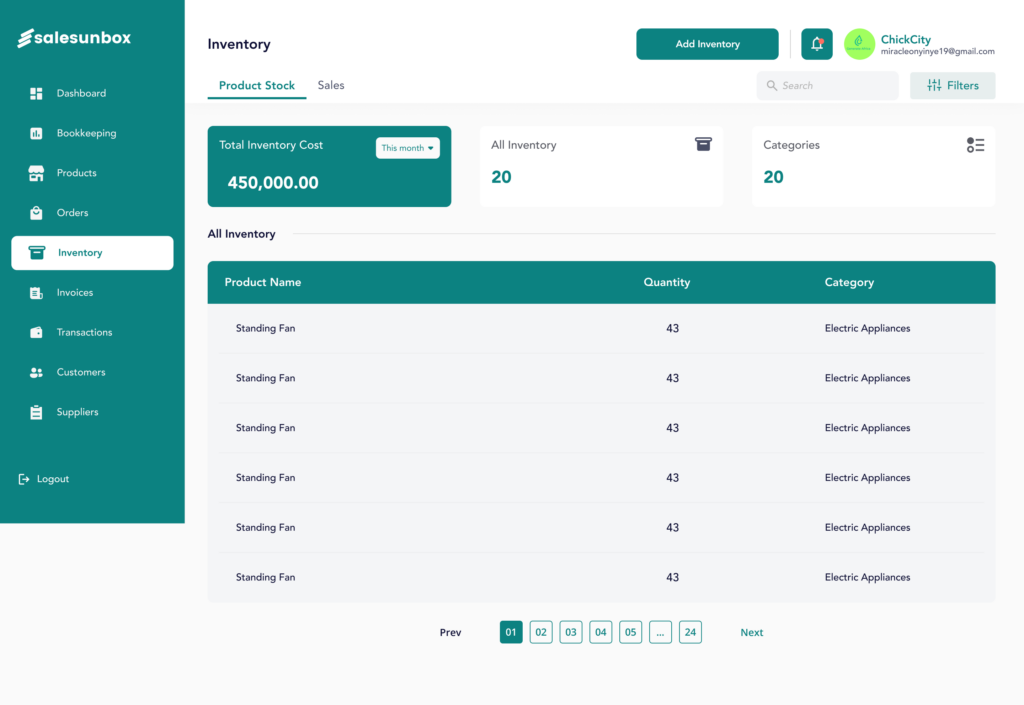1024x705 pixels.
Task: Switch to the Sales tab
Action: click(331, 85)
